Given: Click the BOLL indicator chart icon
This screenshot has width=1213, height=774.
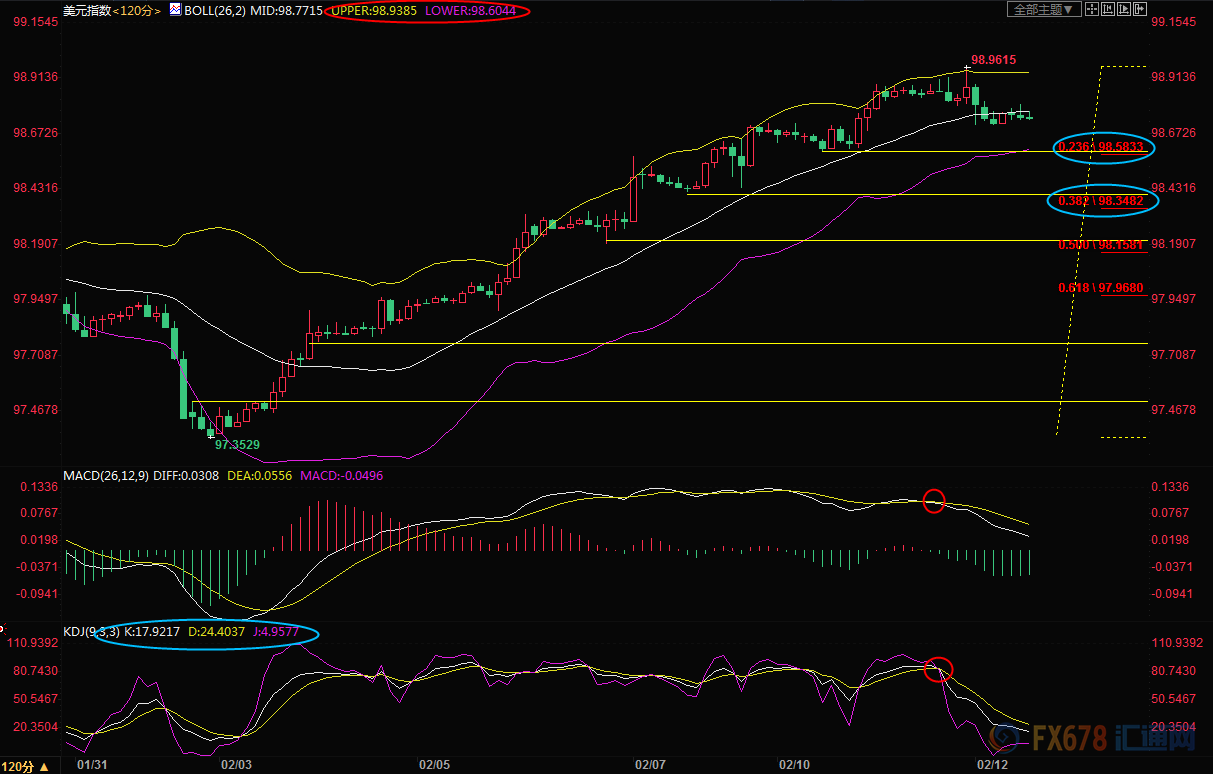Looking at the screenshot, I should click(x=174, y=10).
